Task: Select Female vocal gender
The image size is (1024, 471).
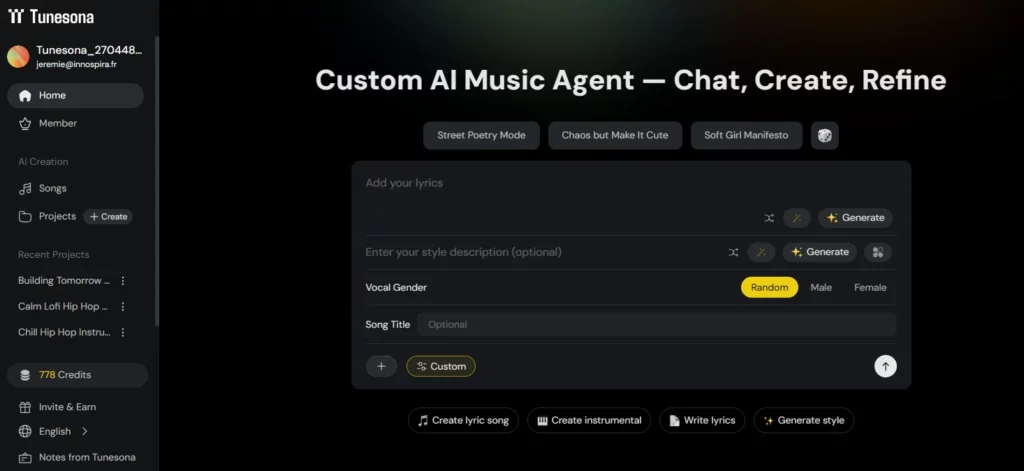Action: point(870,287)
